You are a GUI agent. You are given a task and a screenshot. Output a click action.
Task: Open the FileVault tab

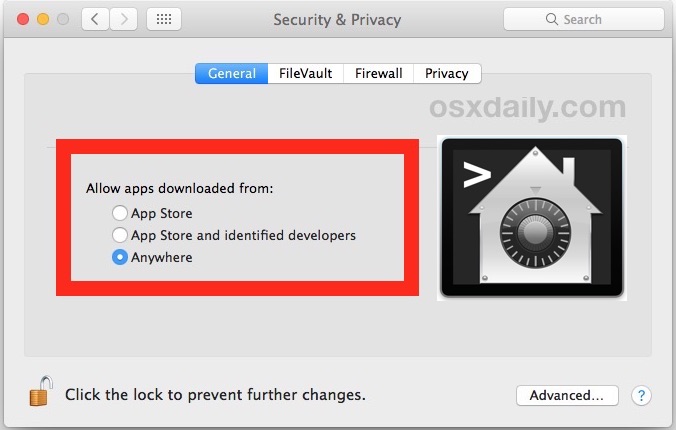point(306,73)
